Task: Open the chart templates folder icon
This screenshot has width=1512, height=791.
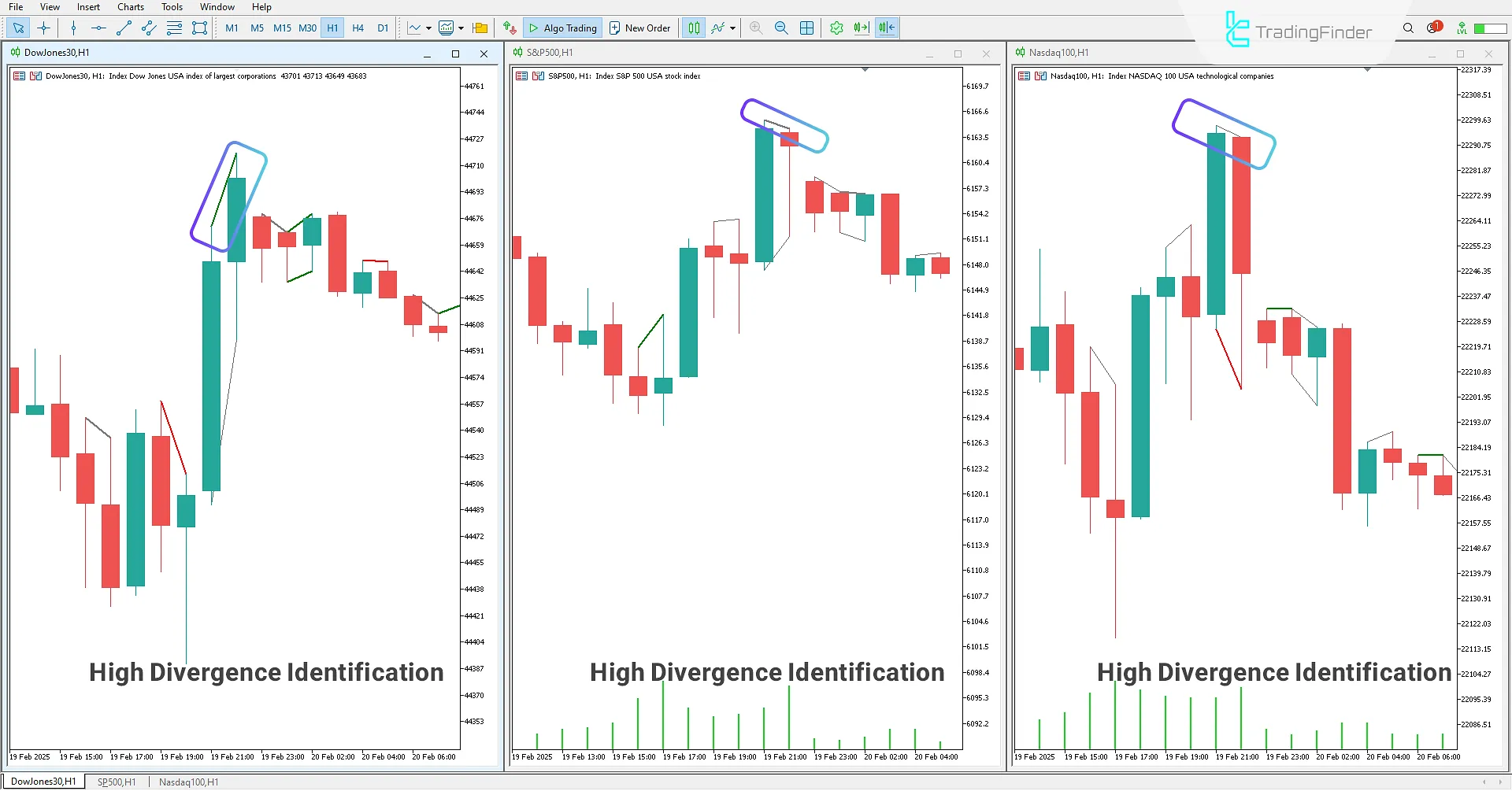Action: [480, 28]
